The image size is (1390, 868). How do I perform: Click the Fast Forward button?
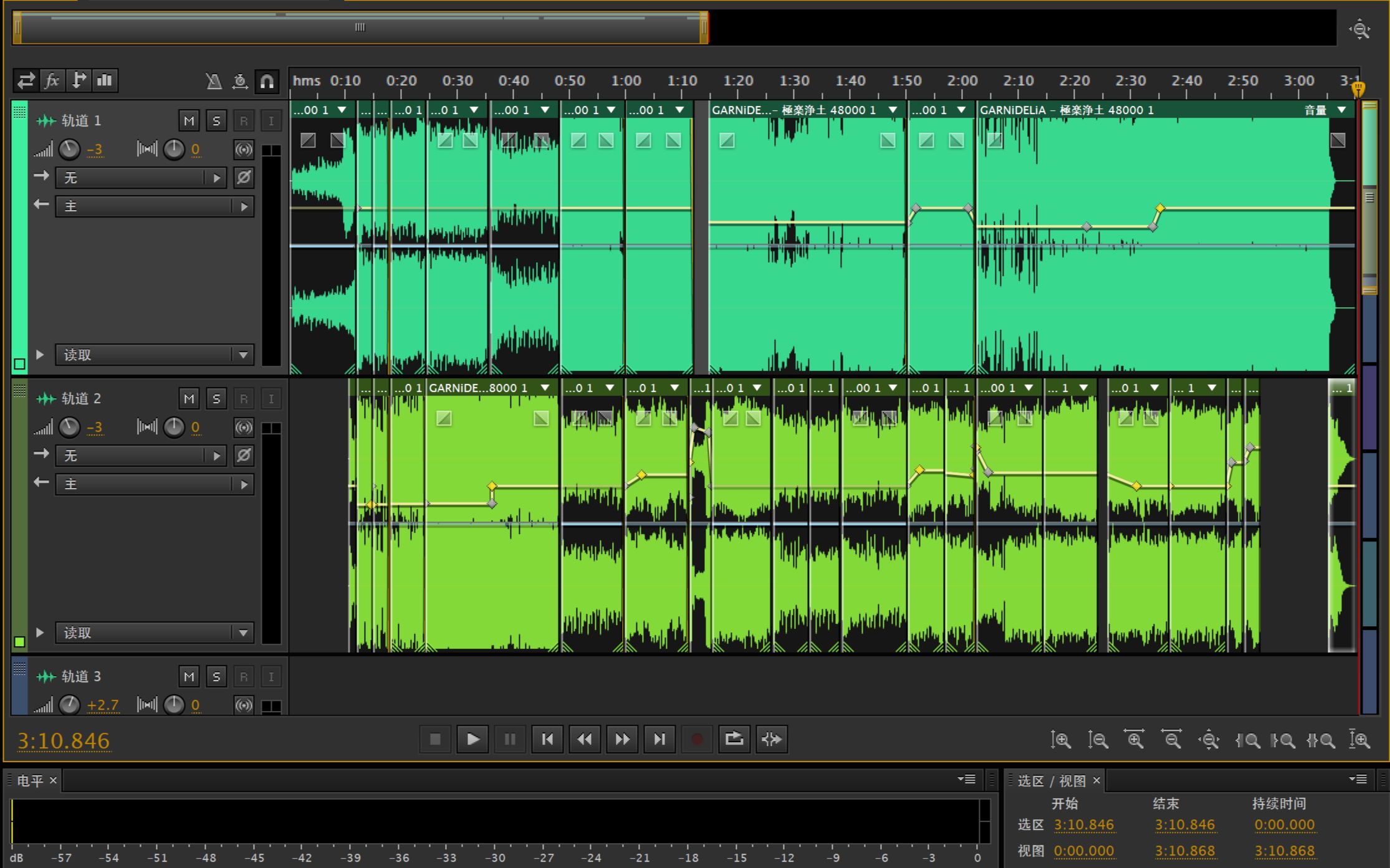click(x=622, y=740)
